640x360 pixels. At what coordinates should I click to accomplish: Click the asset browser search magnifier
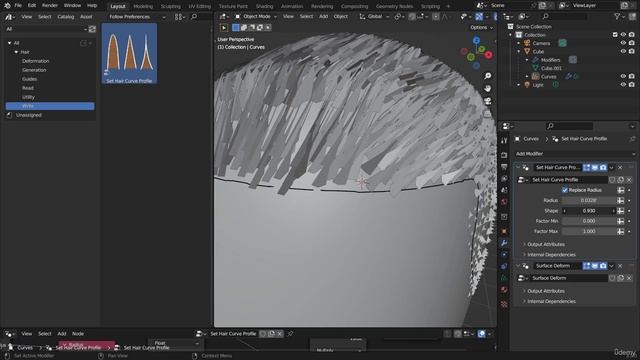[194, 17]
